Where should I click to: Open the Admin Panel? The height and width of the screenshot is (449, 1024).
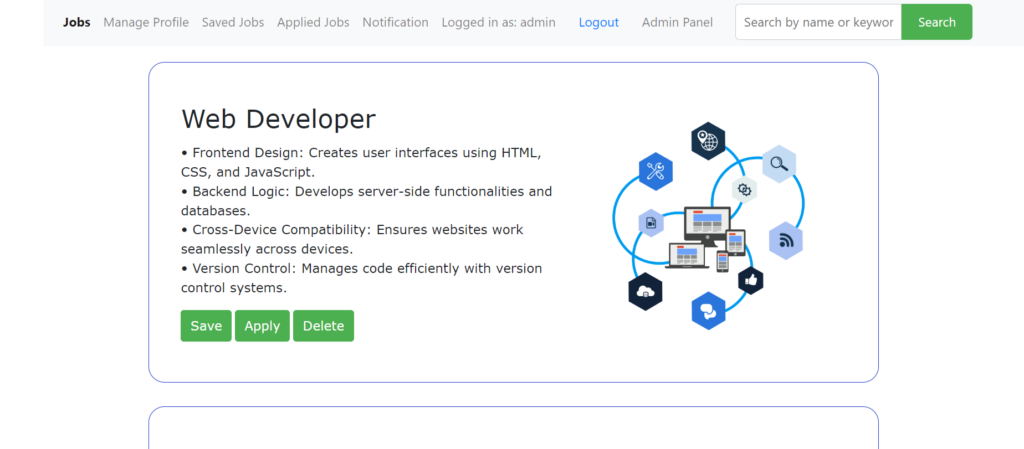tap(677, 22)
